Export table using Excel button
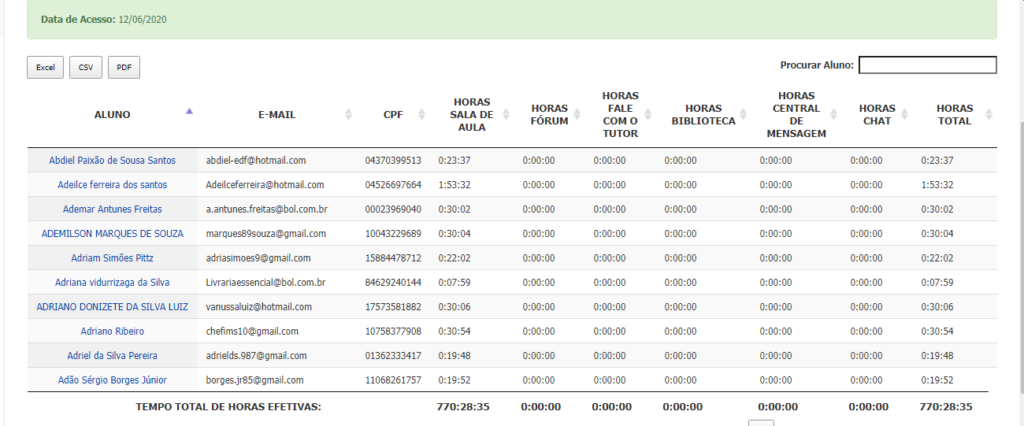The height and width of the screenshot is (426, 1024). (45, 67)
